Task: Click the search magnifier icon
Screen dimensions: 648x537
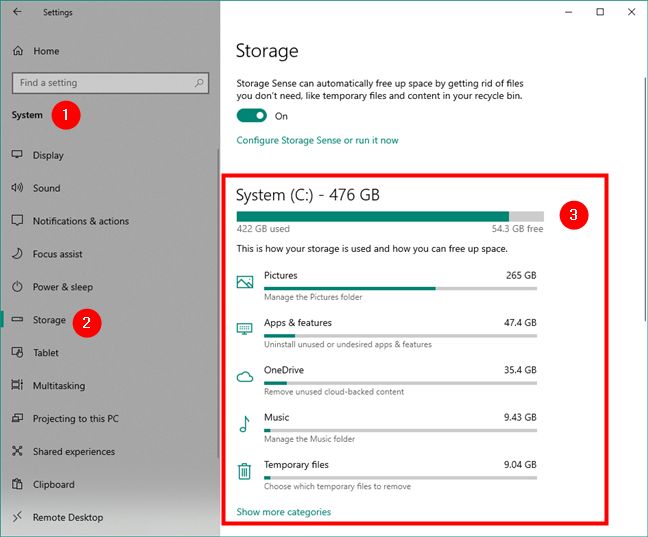Action: point(199,83)
